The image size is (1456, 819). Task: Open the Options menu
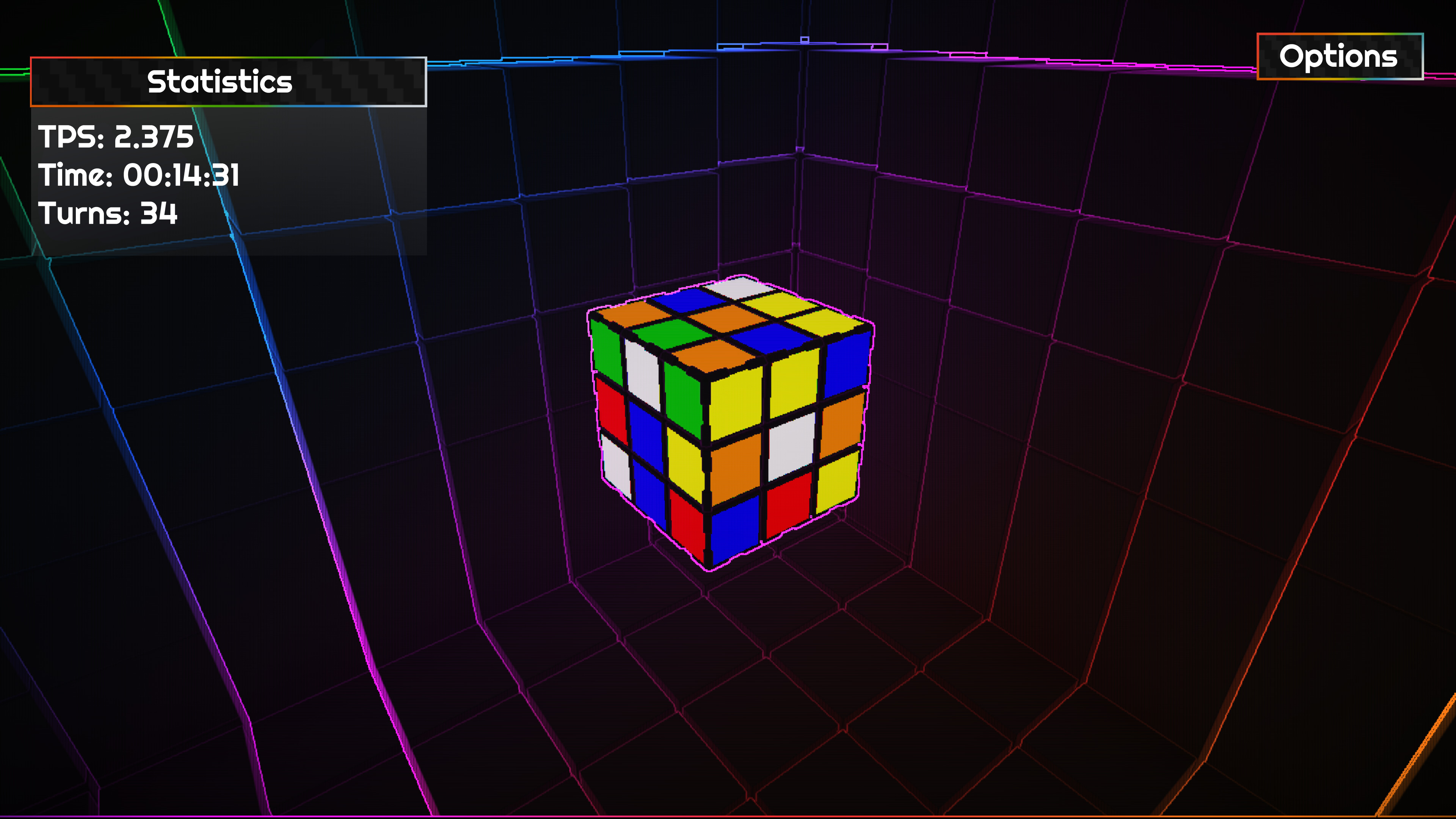tap(1340, 56)
